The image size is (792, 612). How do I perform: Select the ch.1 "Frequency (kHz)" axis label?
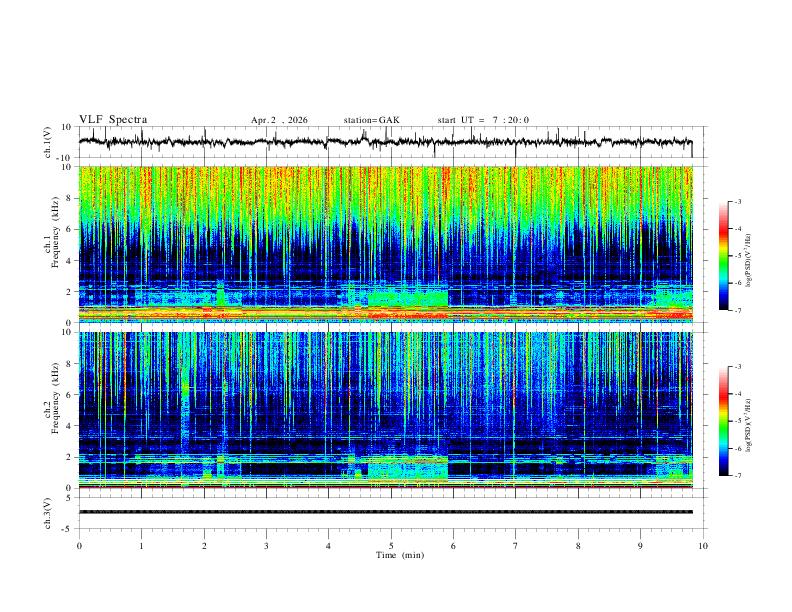point(55,233)
